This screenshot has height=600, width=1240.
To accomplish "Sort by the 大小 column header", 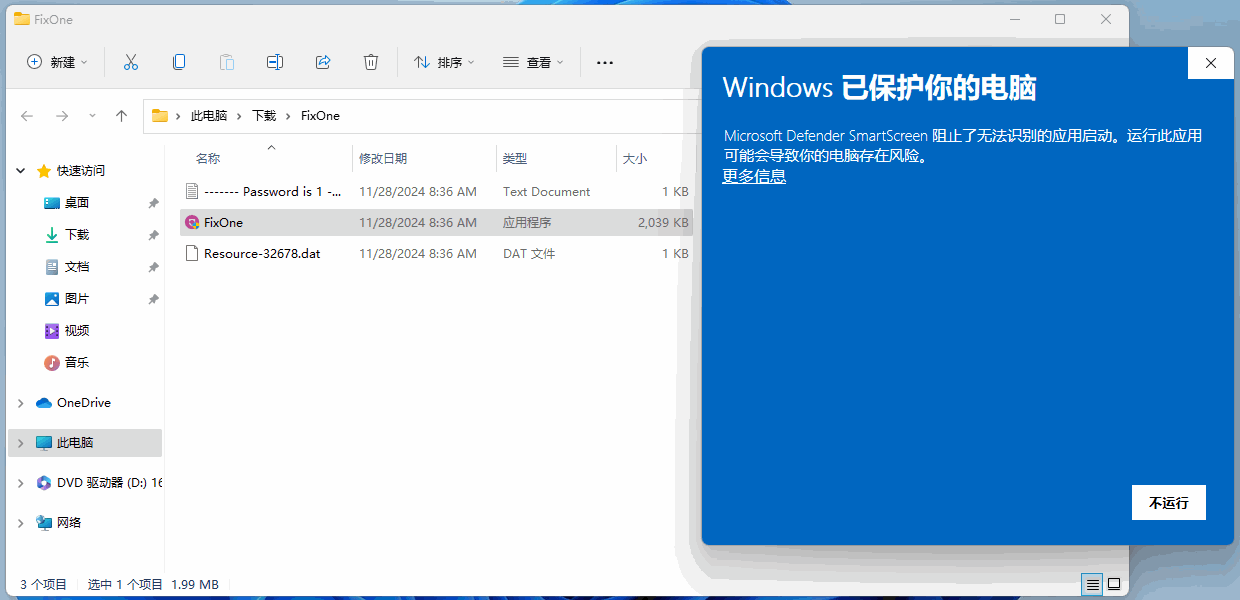I will tap(635, 159).
